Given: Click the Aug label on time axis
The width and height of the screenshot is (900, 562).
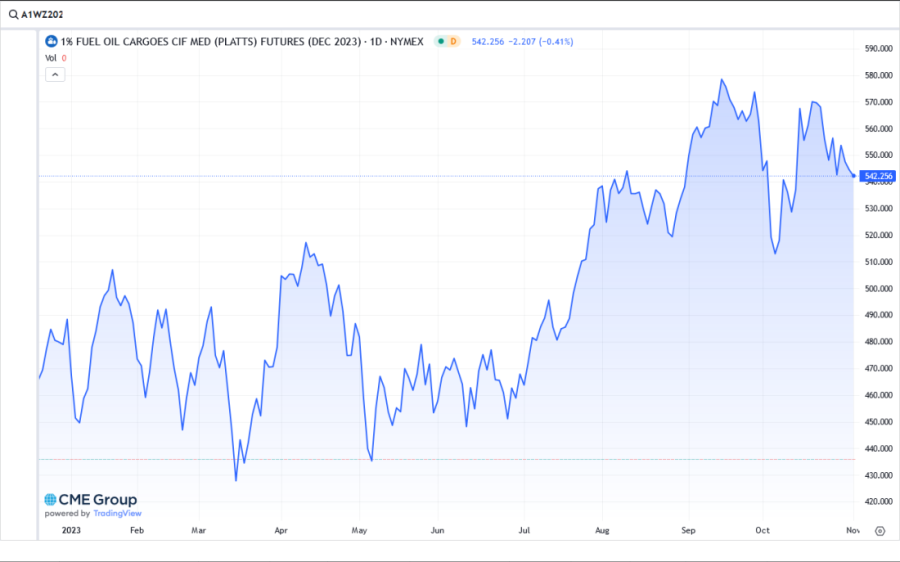Looking at the screenshot, I should click(602, 531).
